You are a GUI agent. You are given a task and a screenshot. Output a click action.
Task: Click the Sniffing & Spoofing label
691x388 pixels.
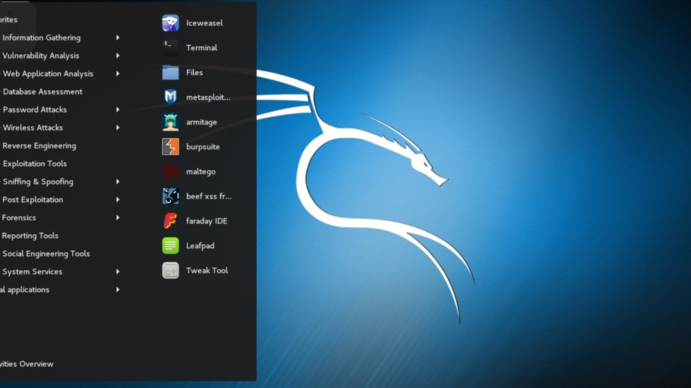click(x=38, y=182)
